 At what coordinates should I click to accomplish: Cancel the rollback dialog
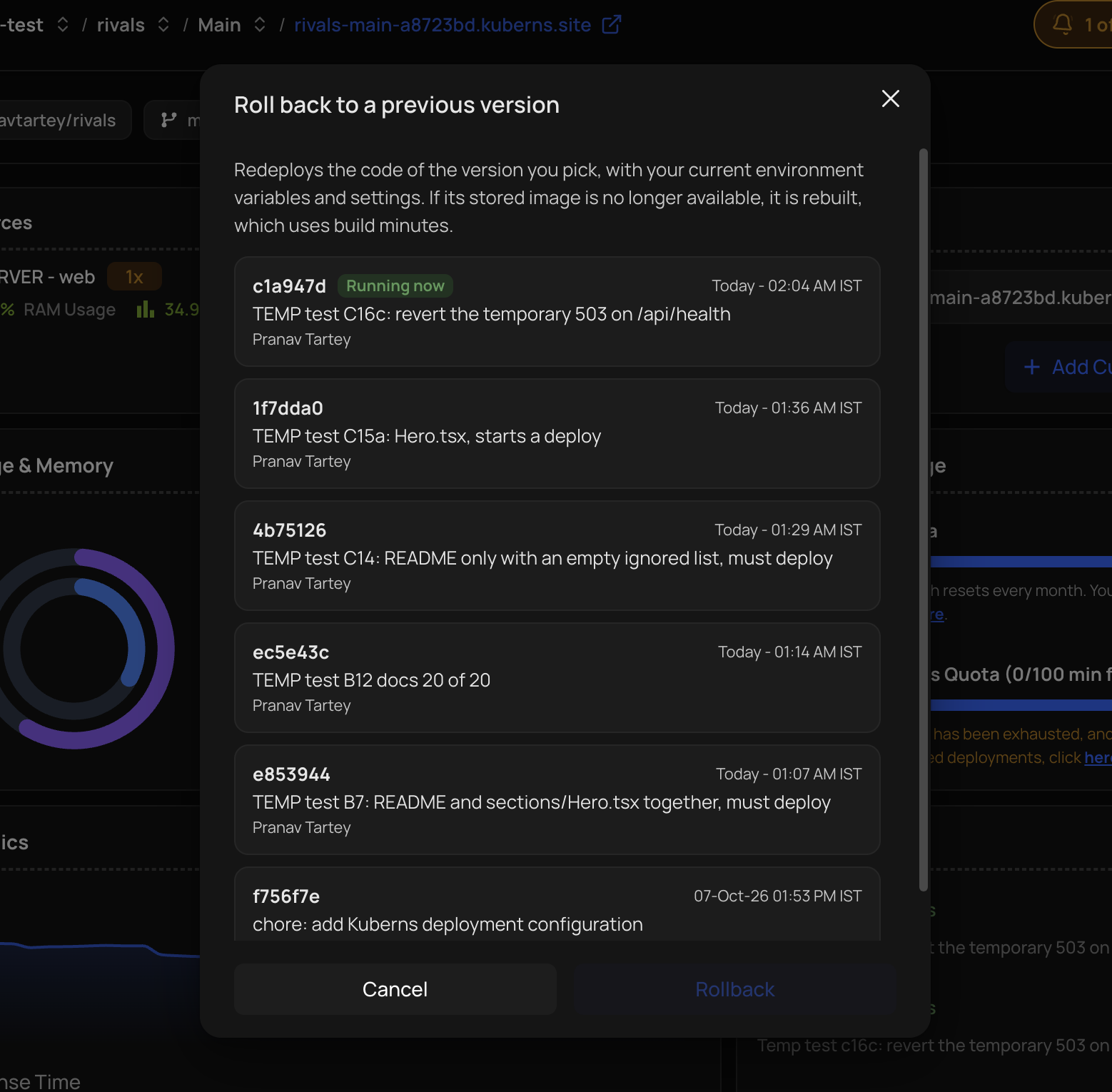(395, 989)
